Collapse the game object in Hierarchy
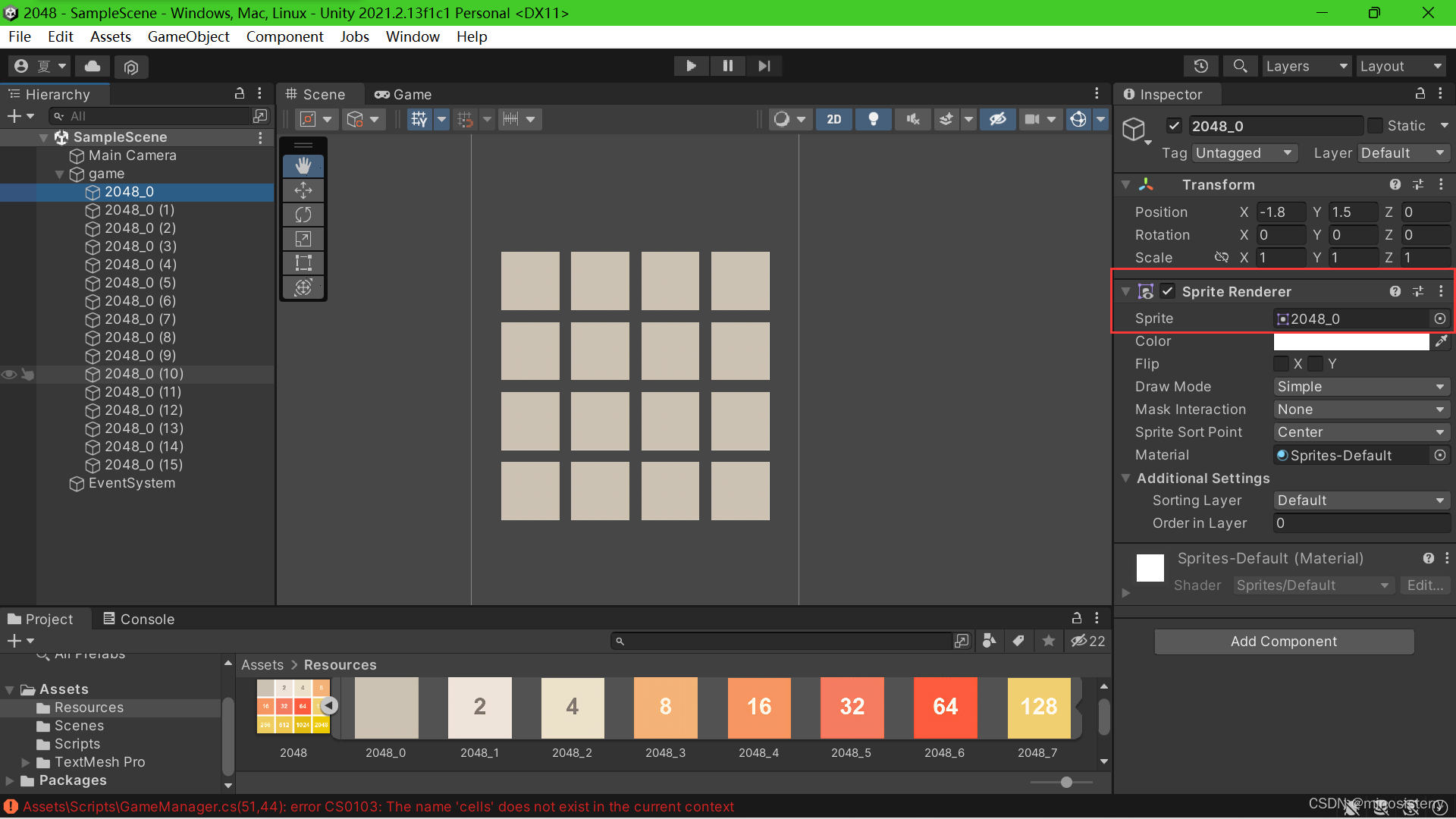The height and width of the screenshot is (819, 1456). tap(59, 174)
